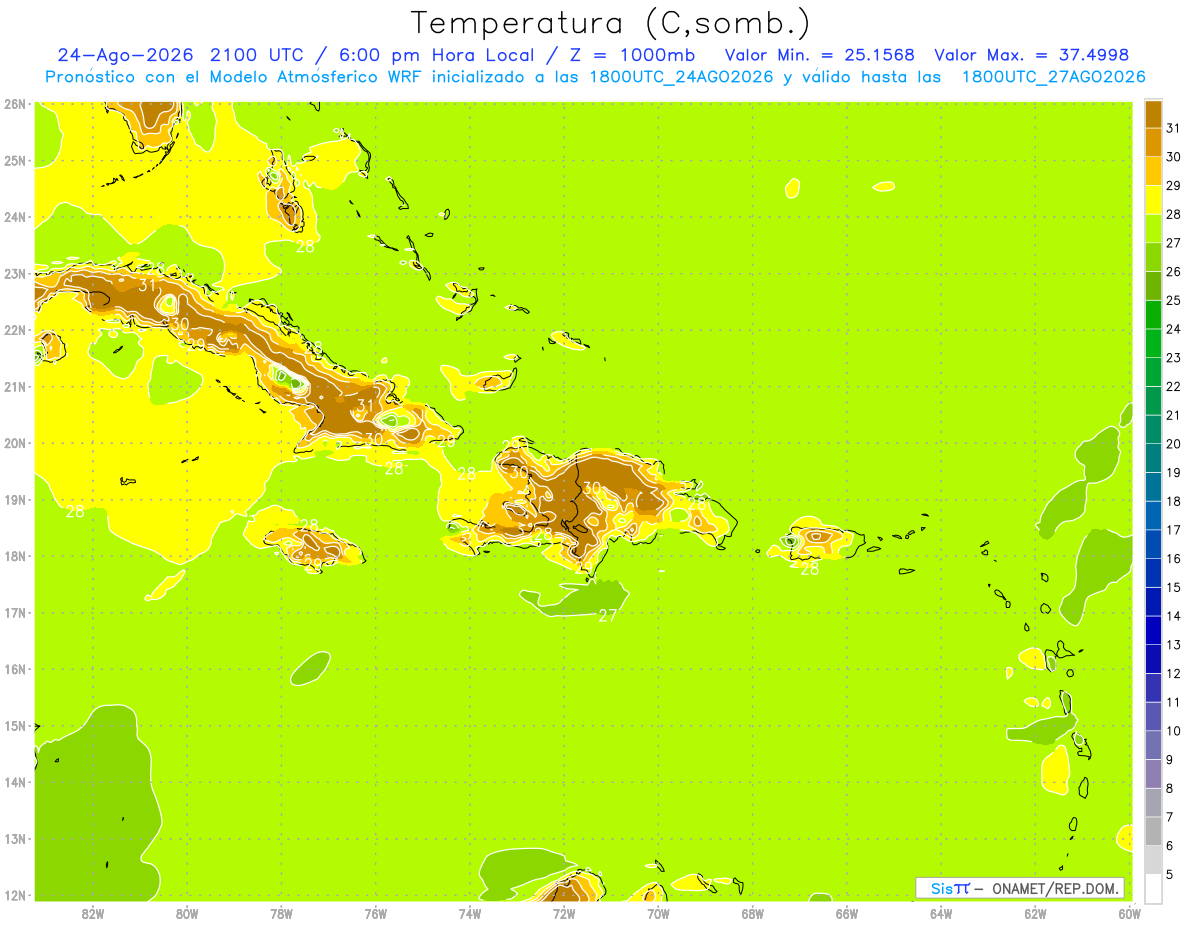Click the 70W longitude axis label
The image size is (1200, 927).
coord(658,912)
